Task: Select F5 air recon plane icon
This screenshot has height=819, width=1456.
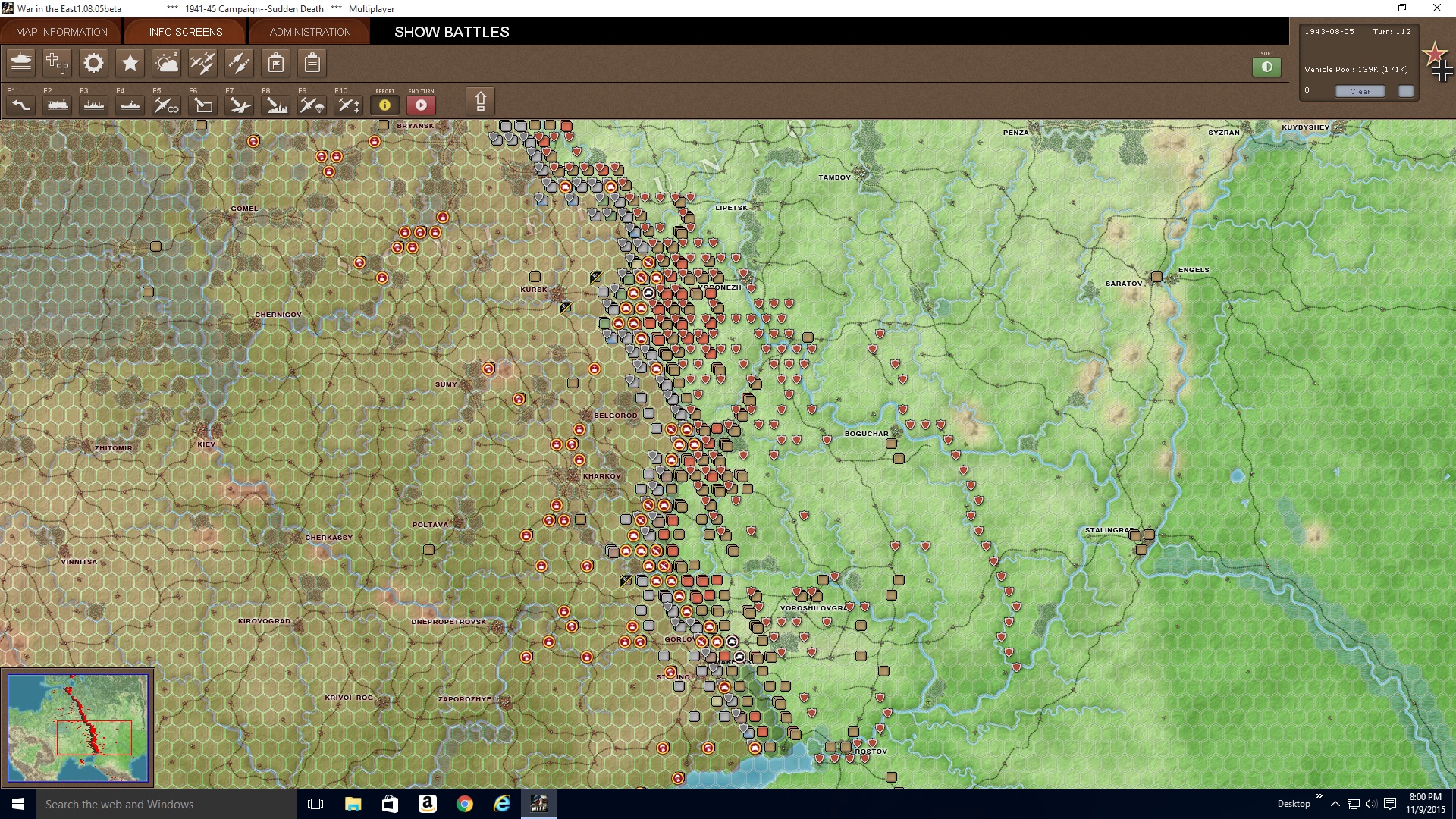Action: tap(167, 105)
